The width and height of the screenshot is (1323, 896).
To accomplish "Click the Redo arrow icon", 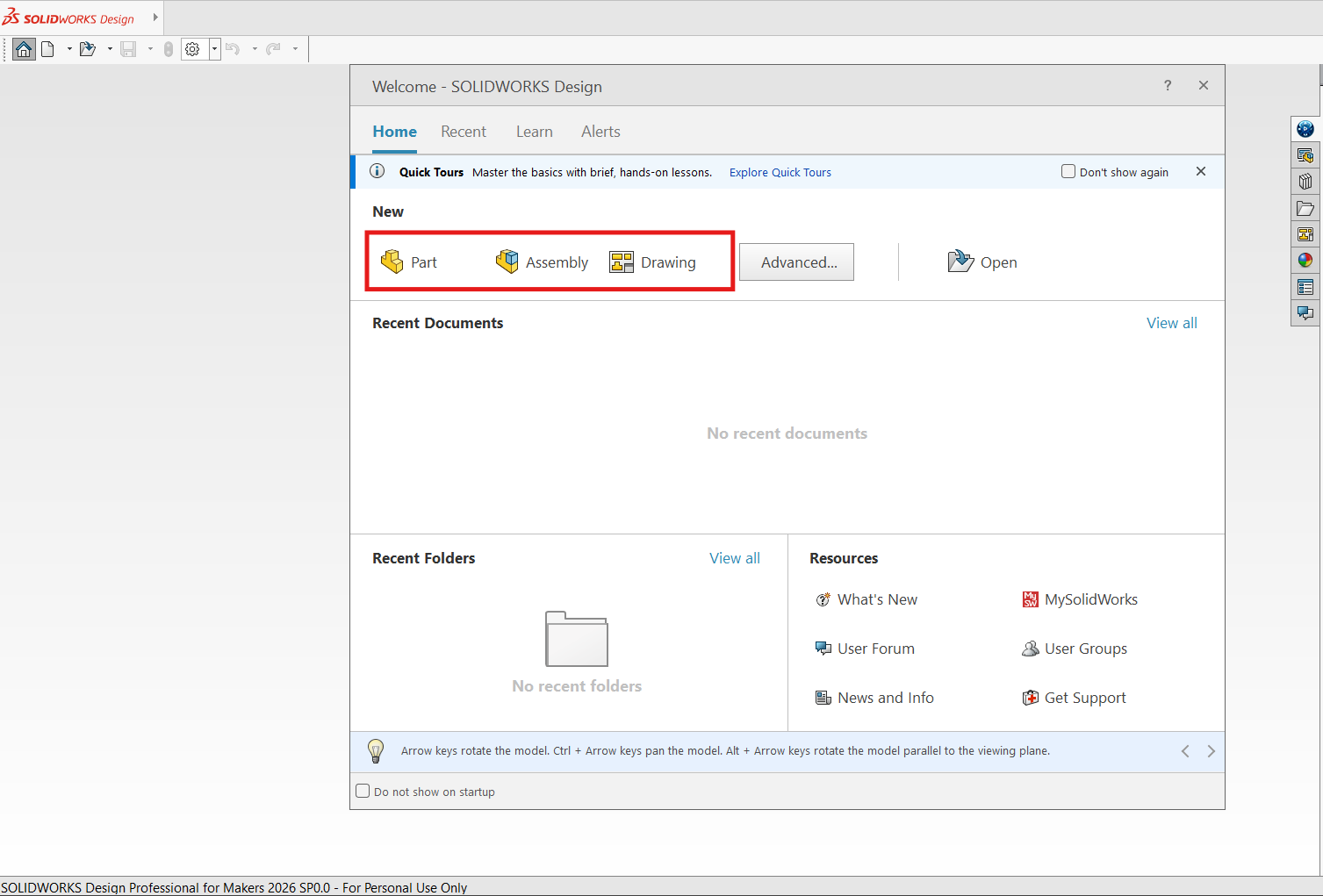I will (274, 49).
